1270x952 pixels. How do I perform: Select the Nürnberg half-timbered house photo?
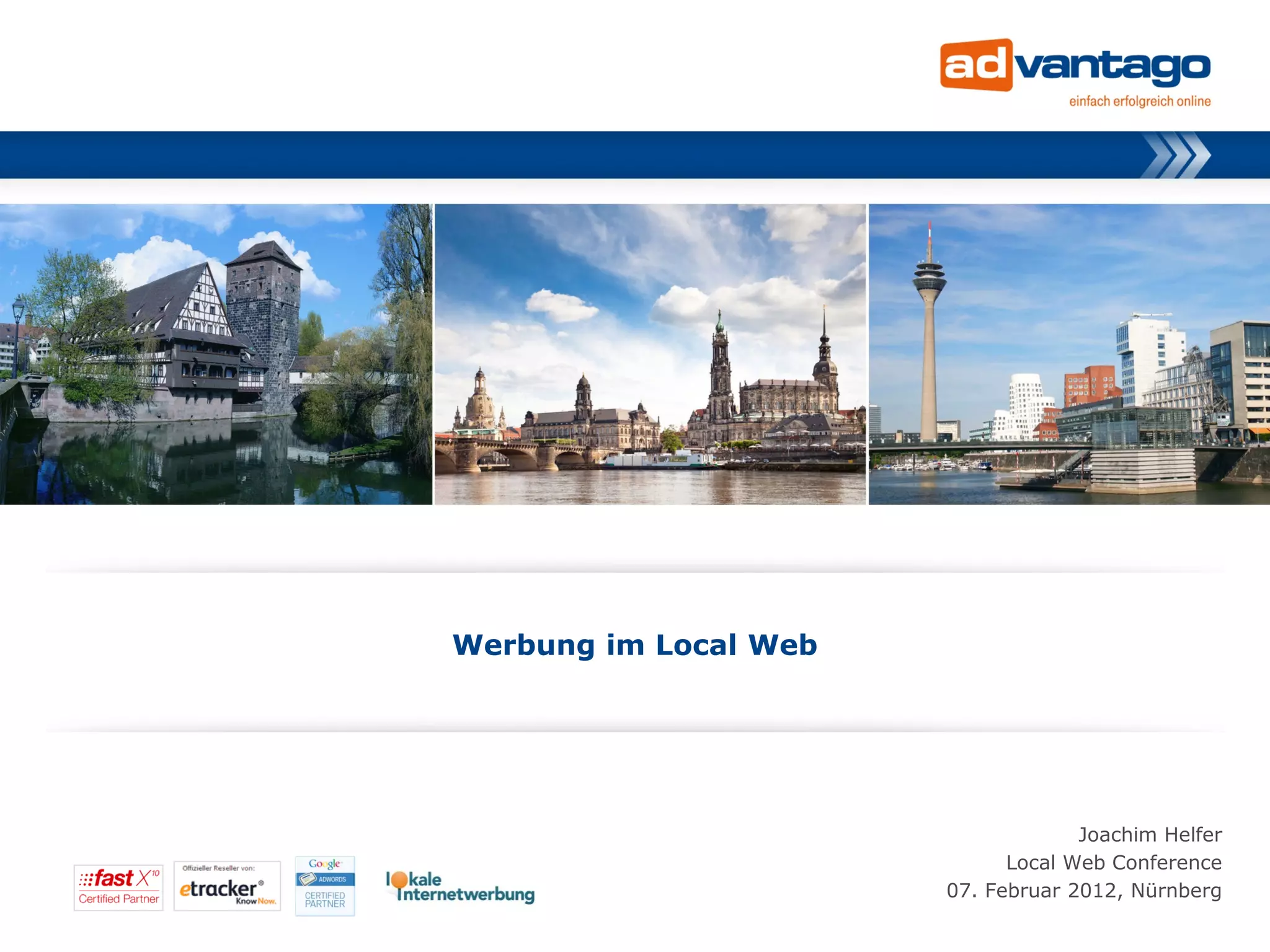[216, 354]
